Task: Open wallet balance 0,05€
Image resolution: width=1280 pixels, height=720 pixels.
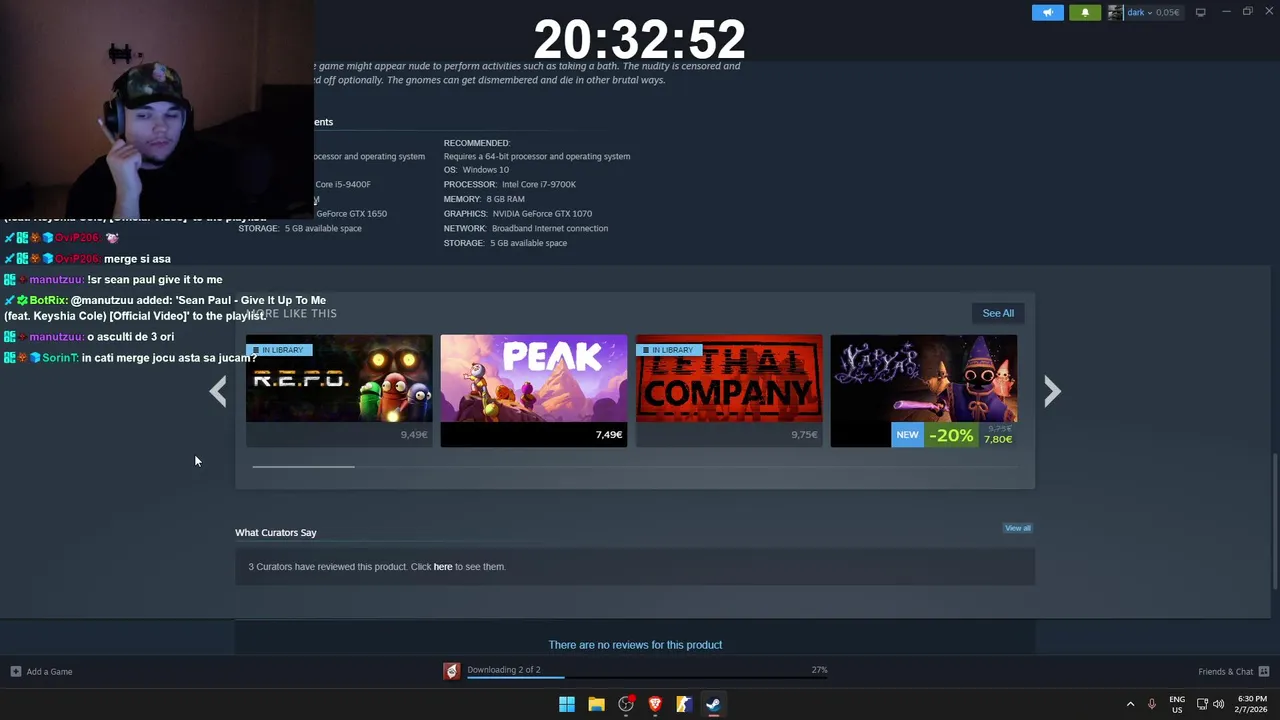Action: pos(1168,12)
